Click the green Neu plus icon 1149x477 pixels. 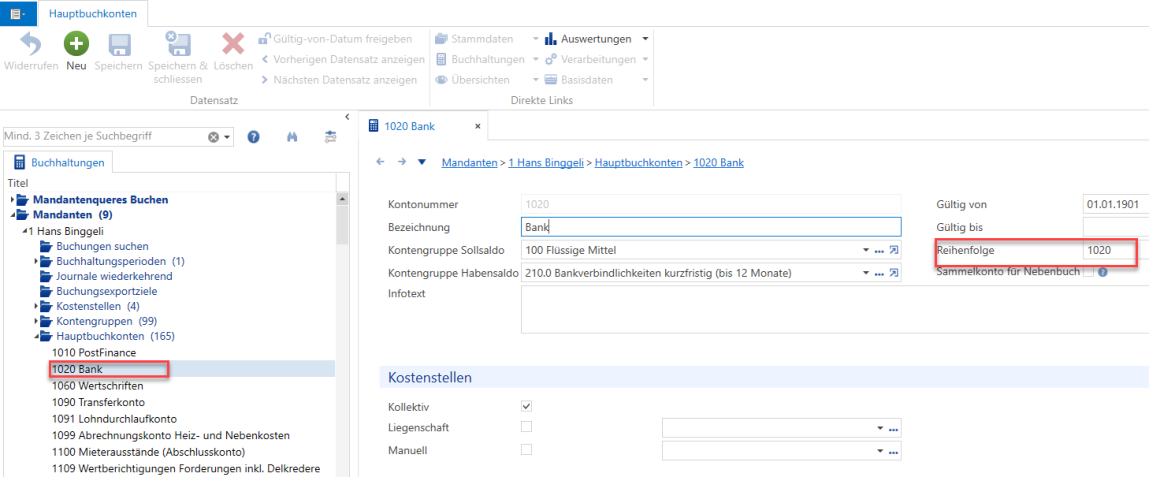pos(76,44)
